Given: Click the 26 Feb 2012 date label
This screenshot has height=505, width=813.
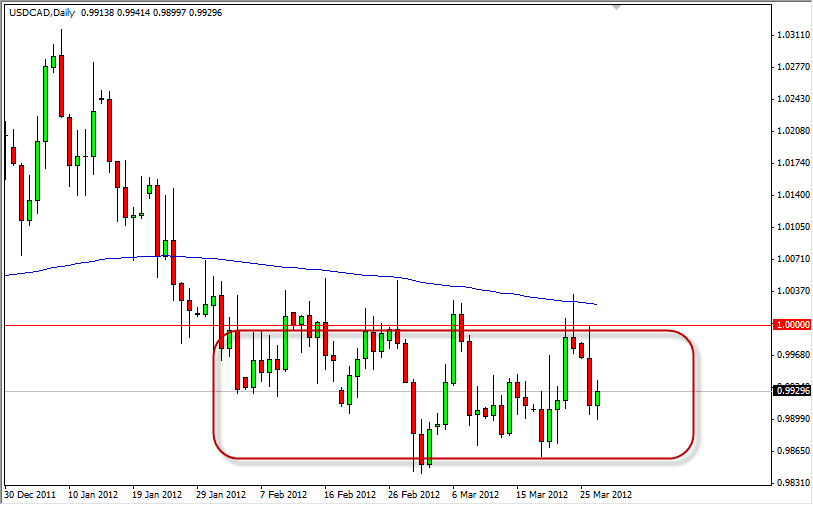Looking at the screenshot, I should click(414, 495).
